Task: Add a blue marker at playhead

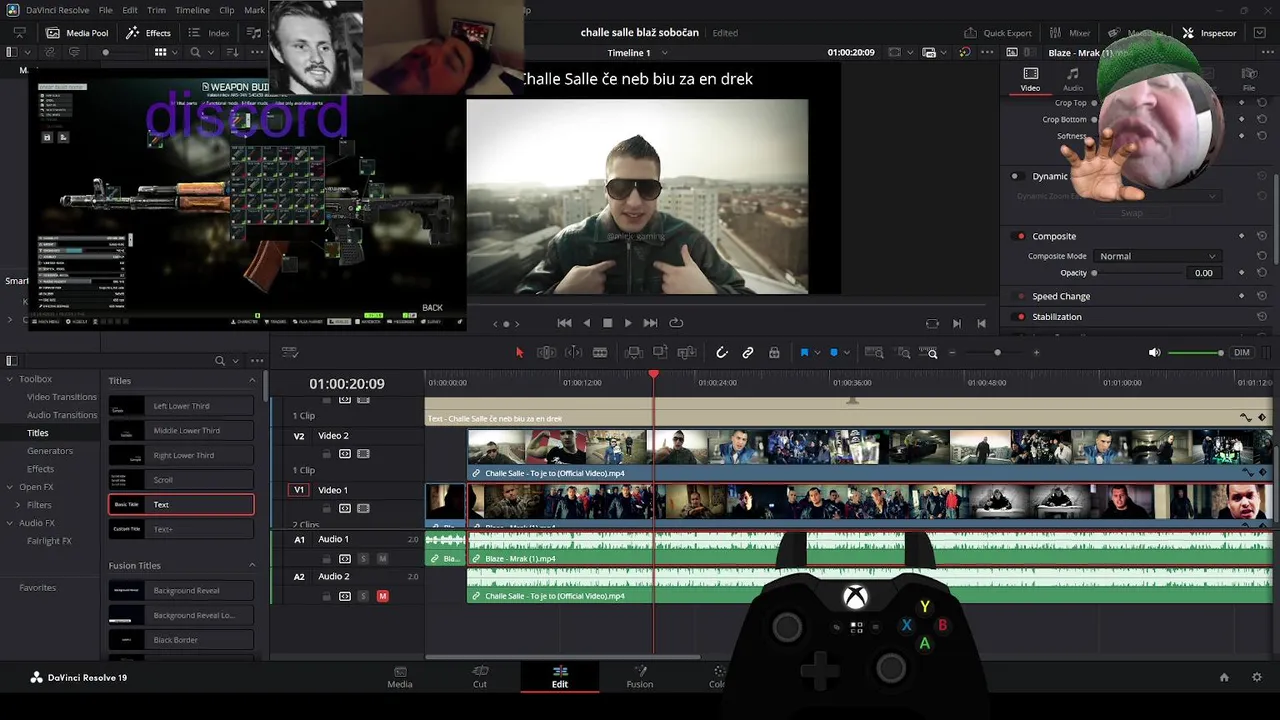Action: (834, 352)
